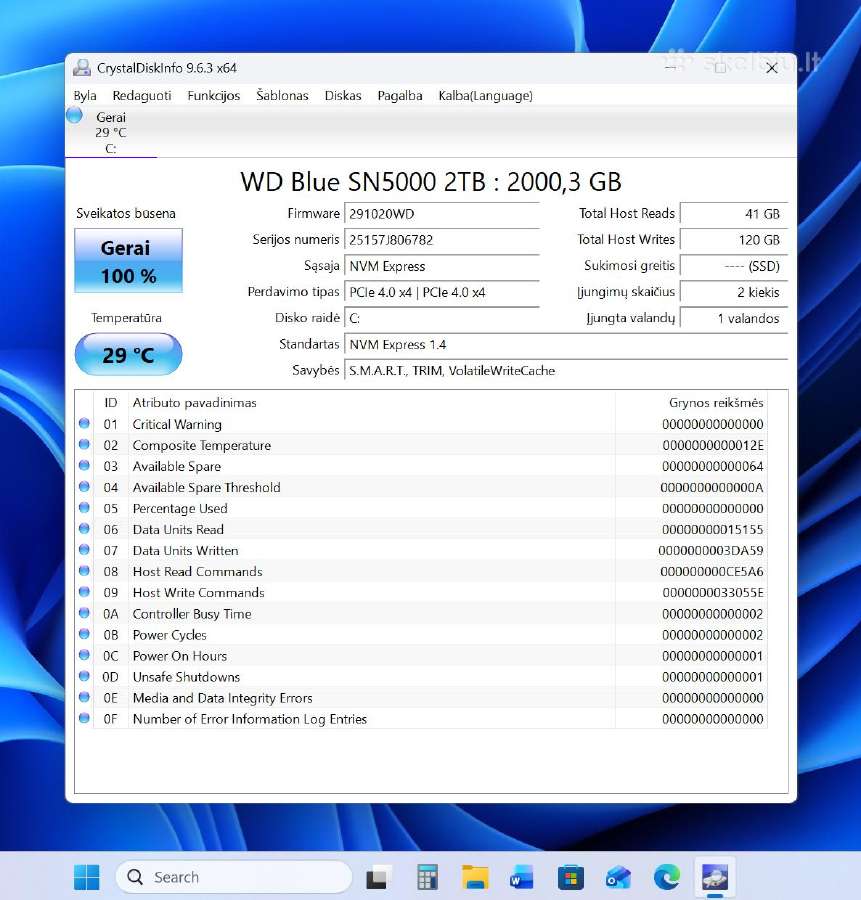Click the Disko raidė field showing C:
Screen dimensions: 861x900
(x=442, y=319)
